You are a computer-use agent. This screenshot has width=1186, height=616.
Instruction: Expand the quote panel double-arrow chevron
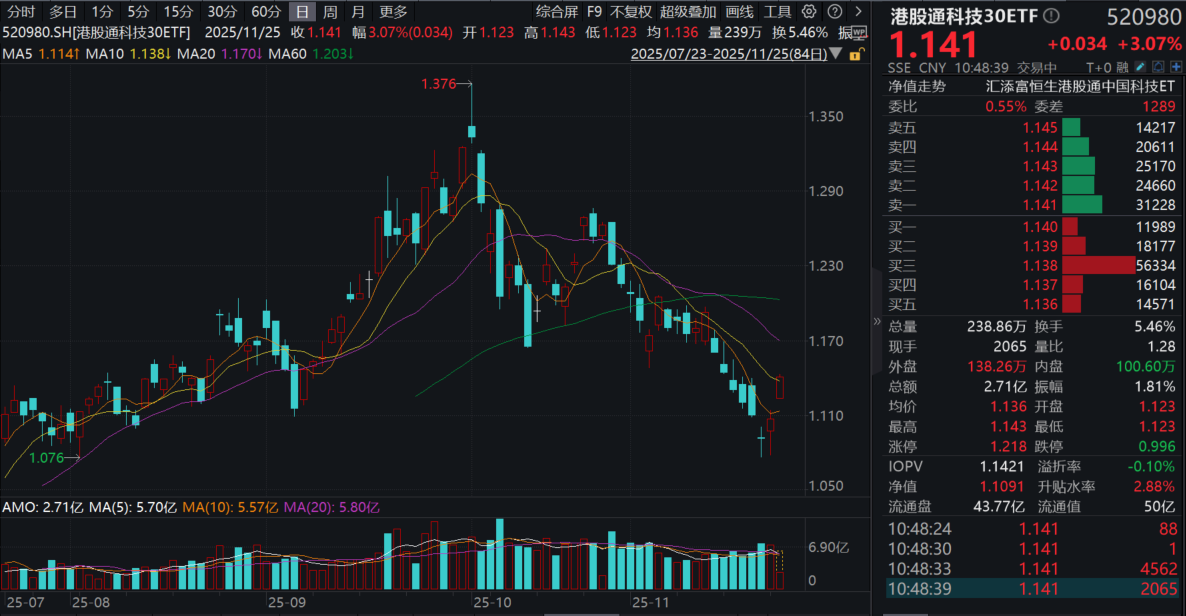pos(877,322)
